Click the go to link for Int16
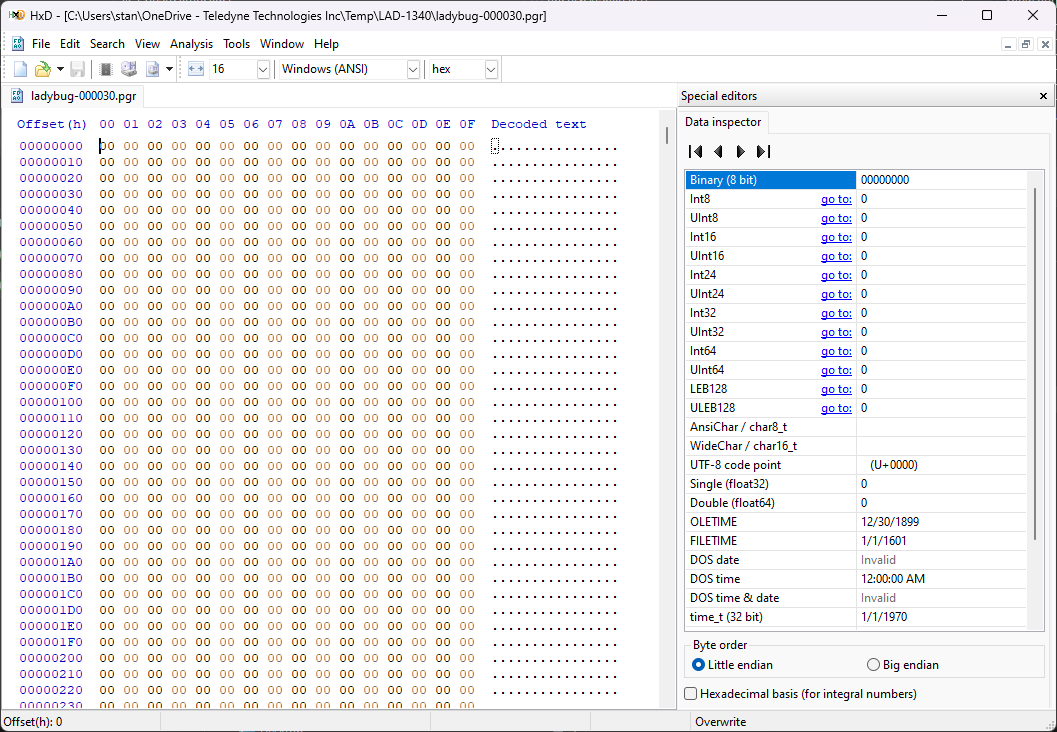This screenshot has height=732, width=1057. pos(836,237)
